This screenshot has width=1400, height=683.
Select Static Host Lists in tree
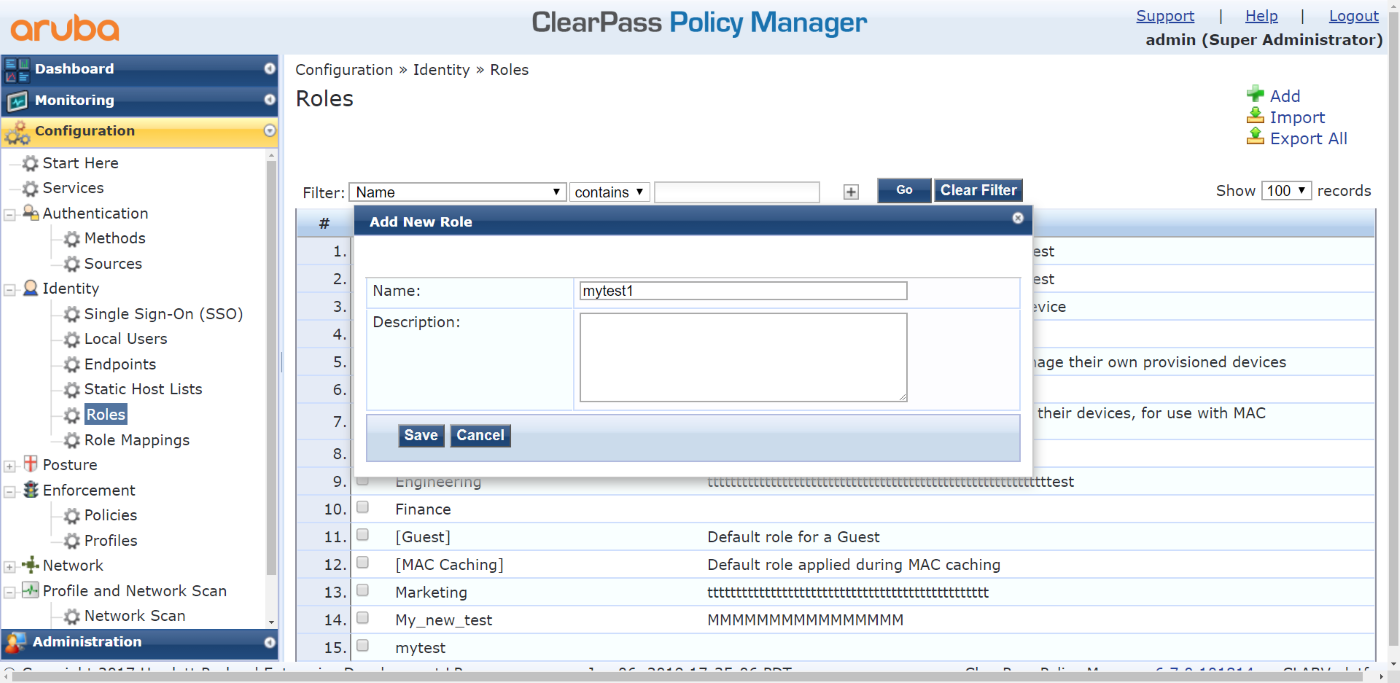(x=143, y=389)
